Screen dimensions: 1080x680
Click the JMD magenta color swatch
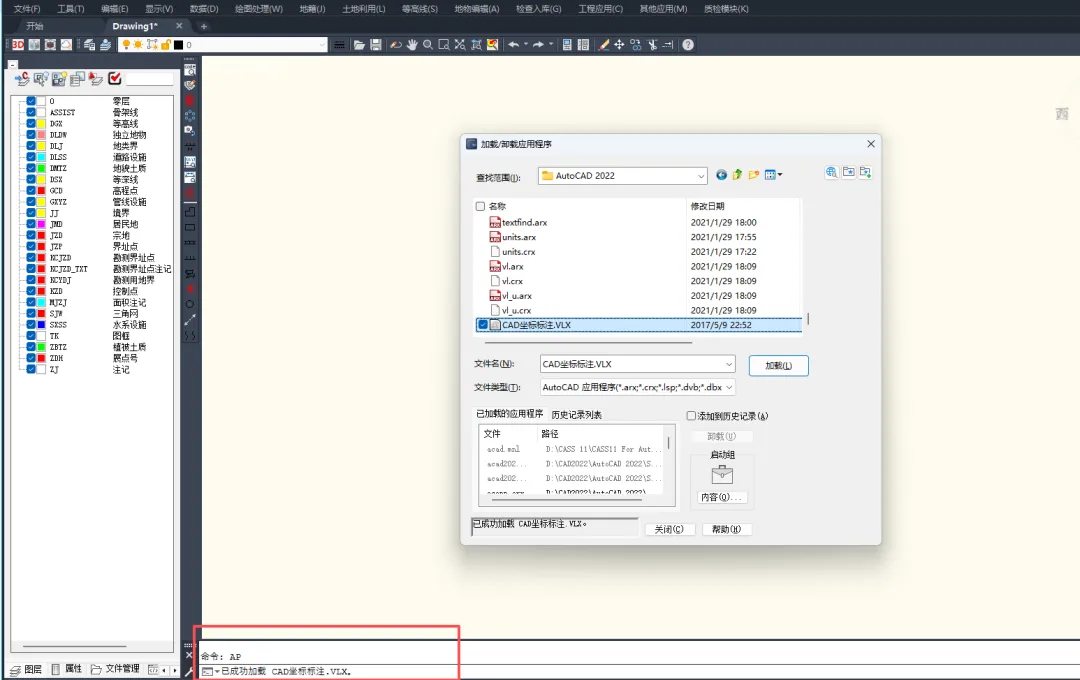(41, 224)
